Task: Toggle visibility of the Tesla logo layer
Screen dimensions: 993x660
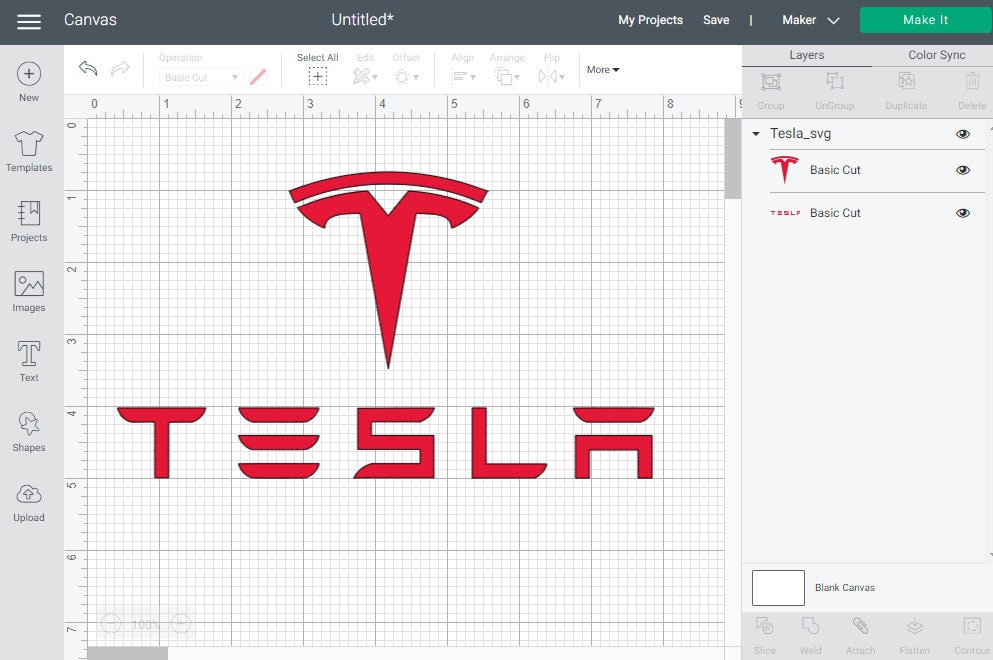Action: [x=963, y=170]
